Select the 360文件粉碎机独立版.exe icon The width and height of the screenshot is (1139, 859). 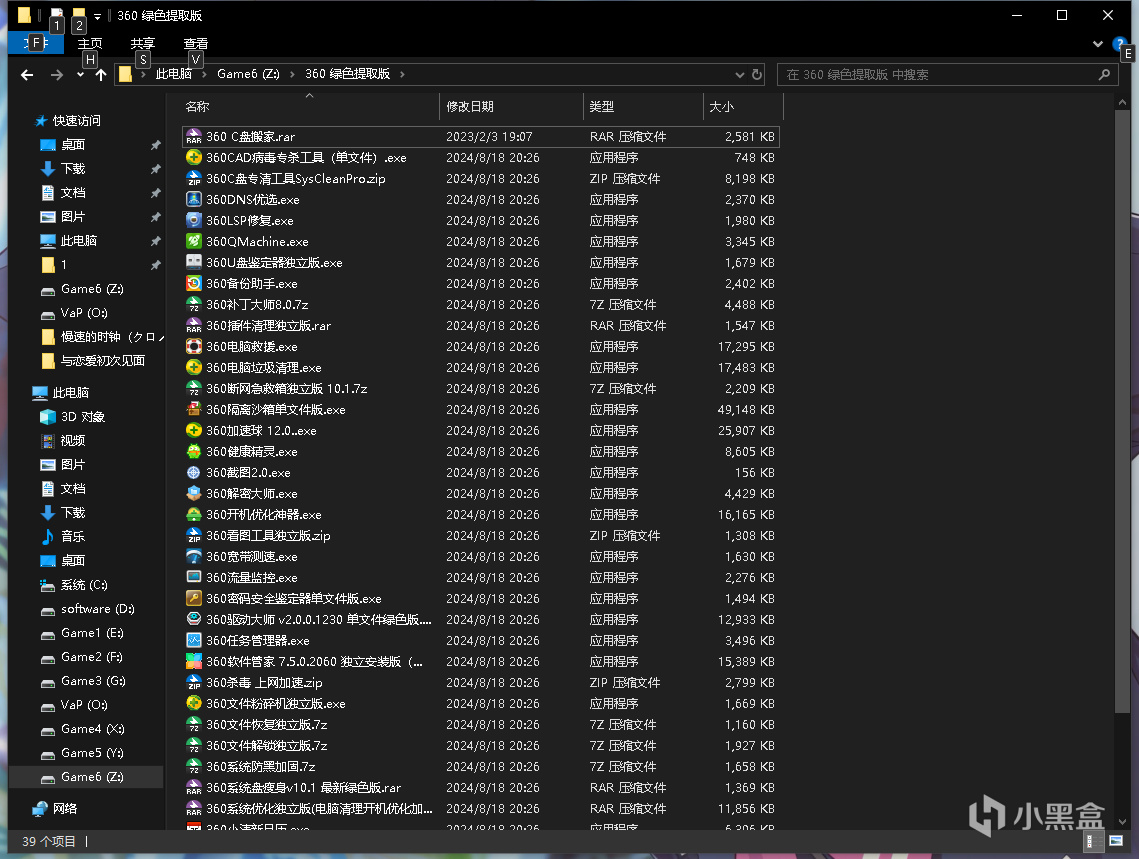(193, 704)
